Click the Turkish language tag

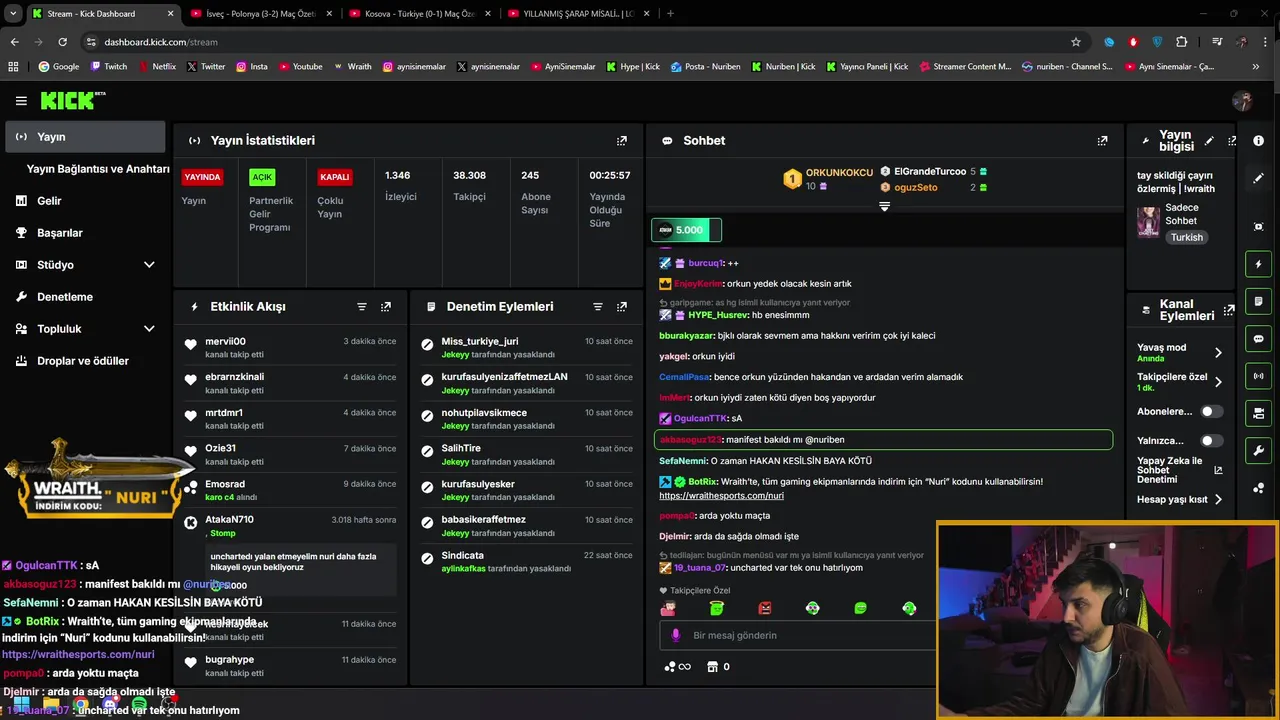1187,238
